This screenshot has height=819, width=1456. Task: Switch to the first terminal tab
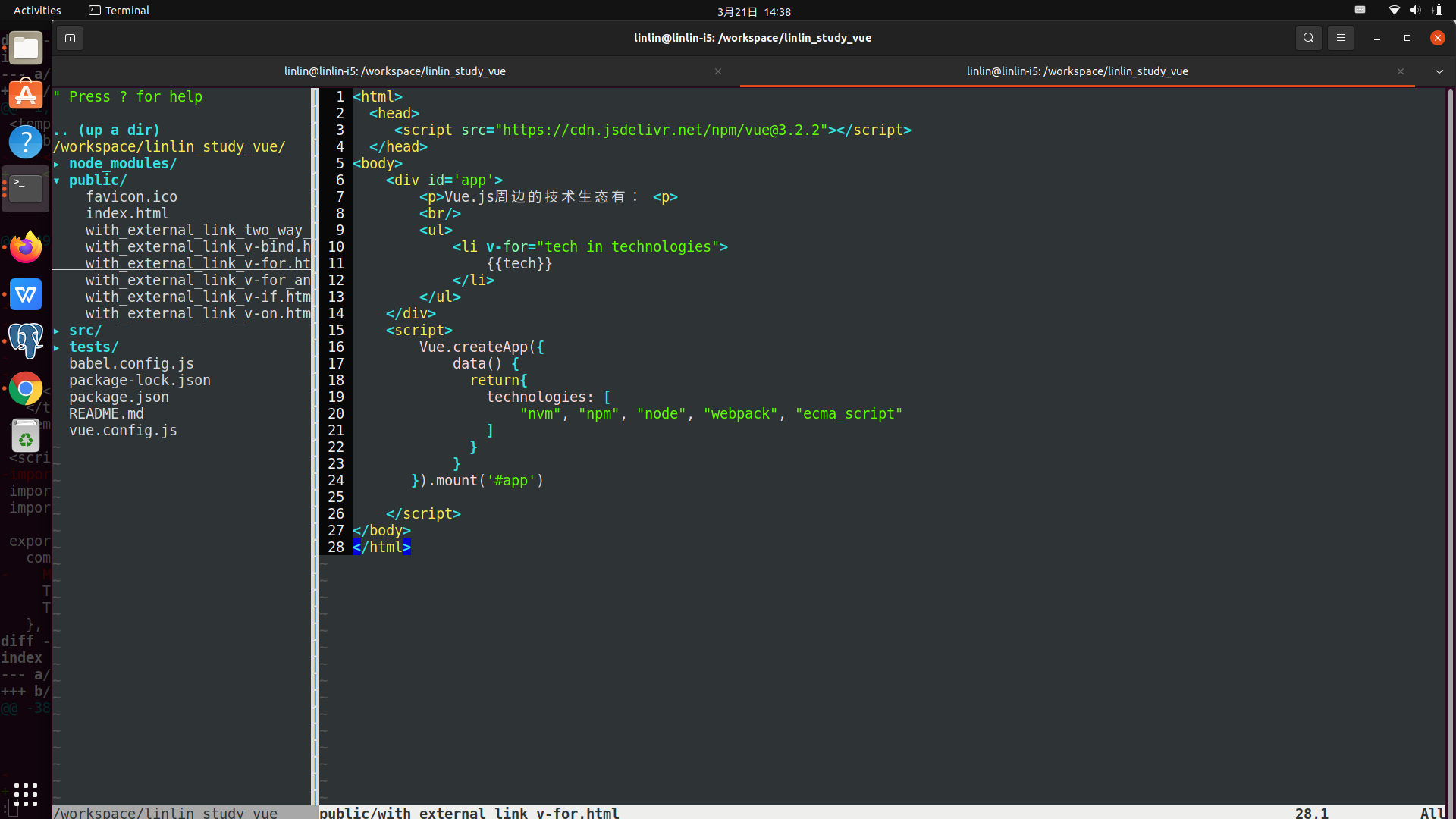pos(394,71)
